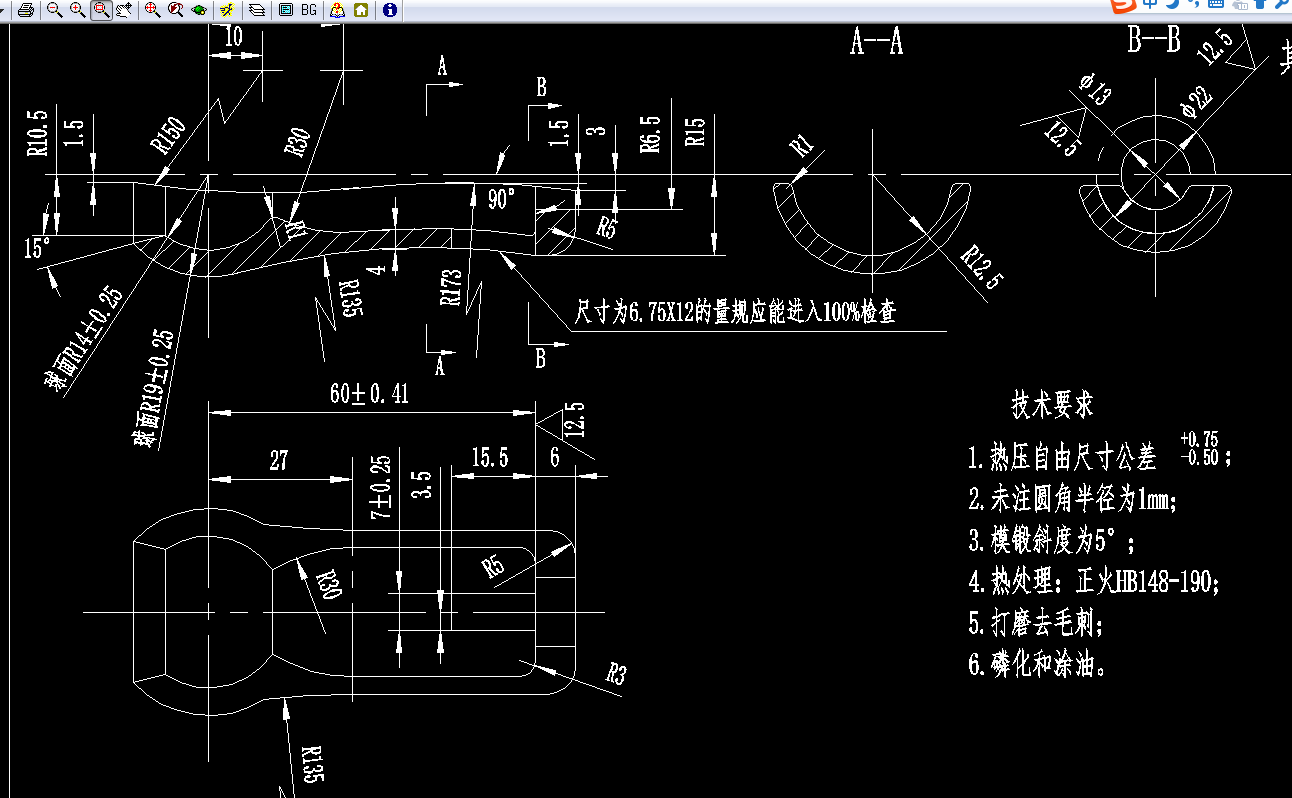Click the soft keyboard icon in the input bar
Screen dimensions: 1292x798
[x=1214, y=4]
